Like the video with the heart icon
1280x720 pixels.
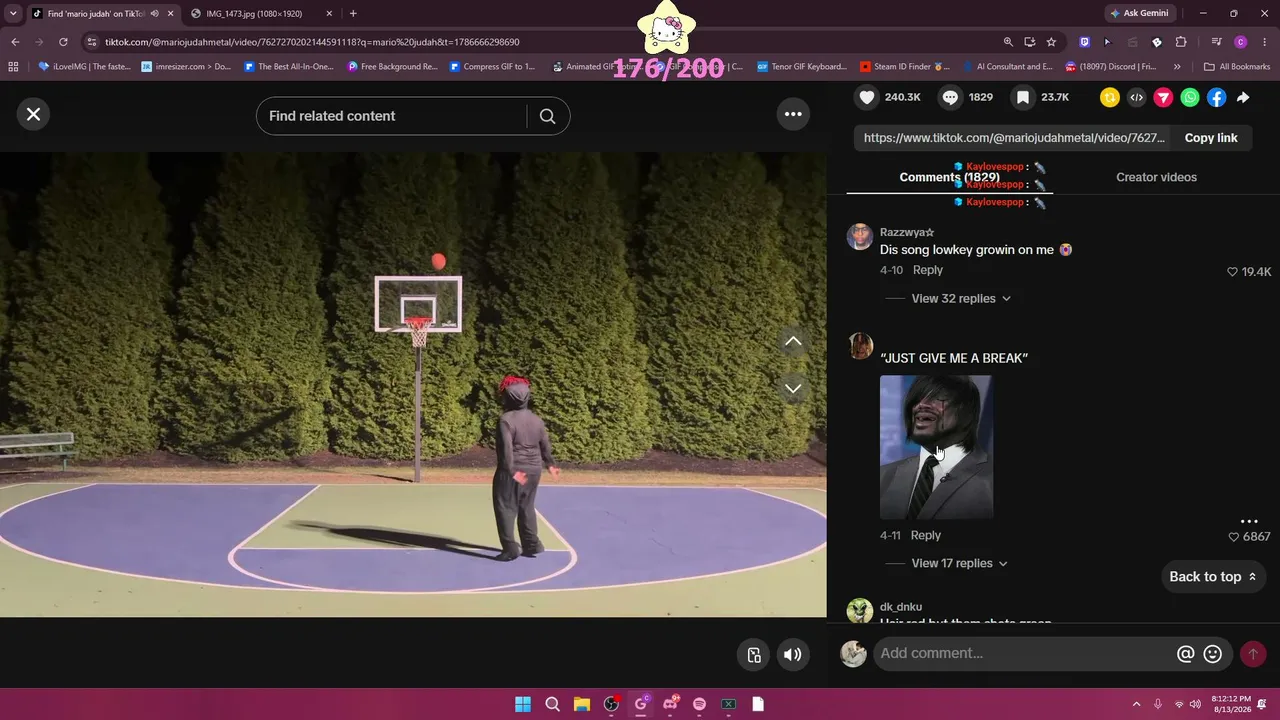867,97
